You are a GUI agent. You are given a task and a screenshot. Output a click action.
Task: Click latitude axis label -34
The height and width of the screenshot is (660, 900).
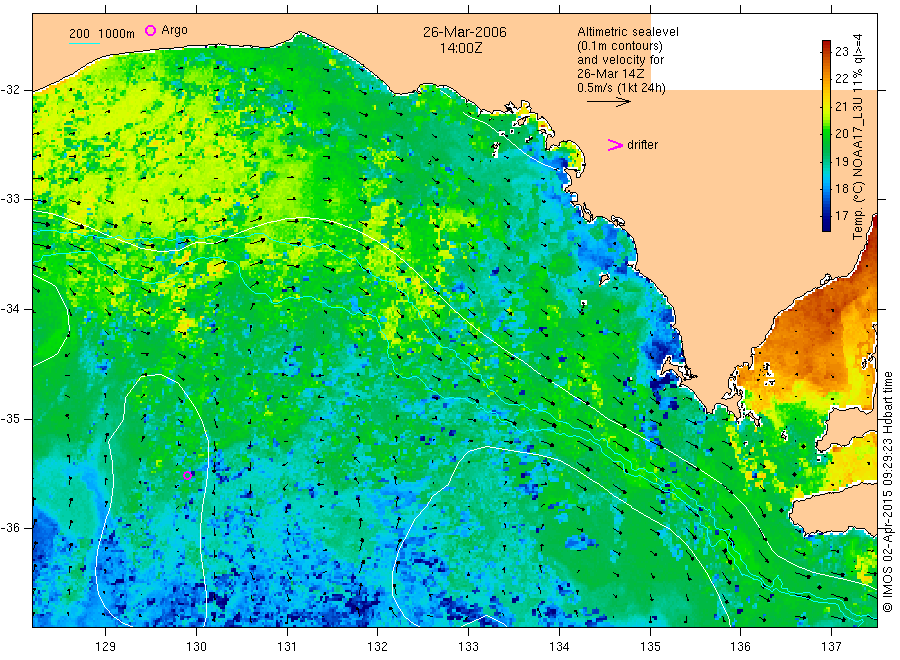10,309
